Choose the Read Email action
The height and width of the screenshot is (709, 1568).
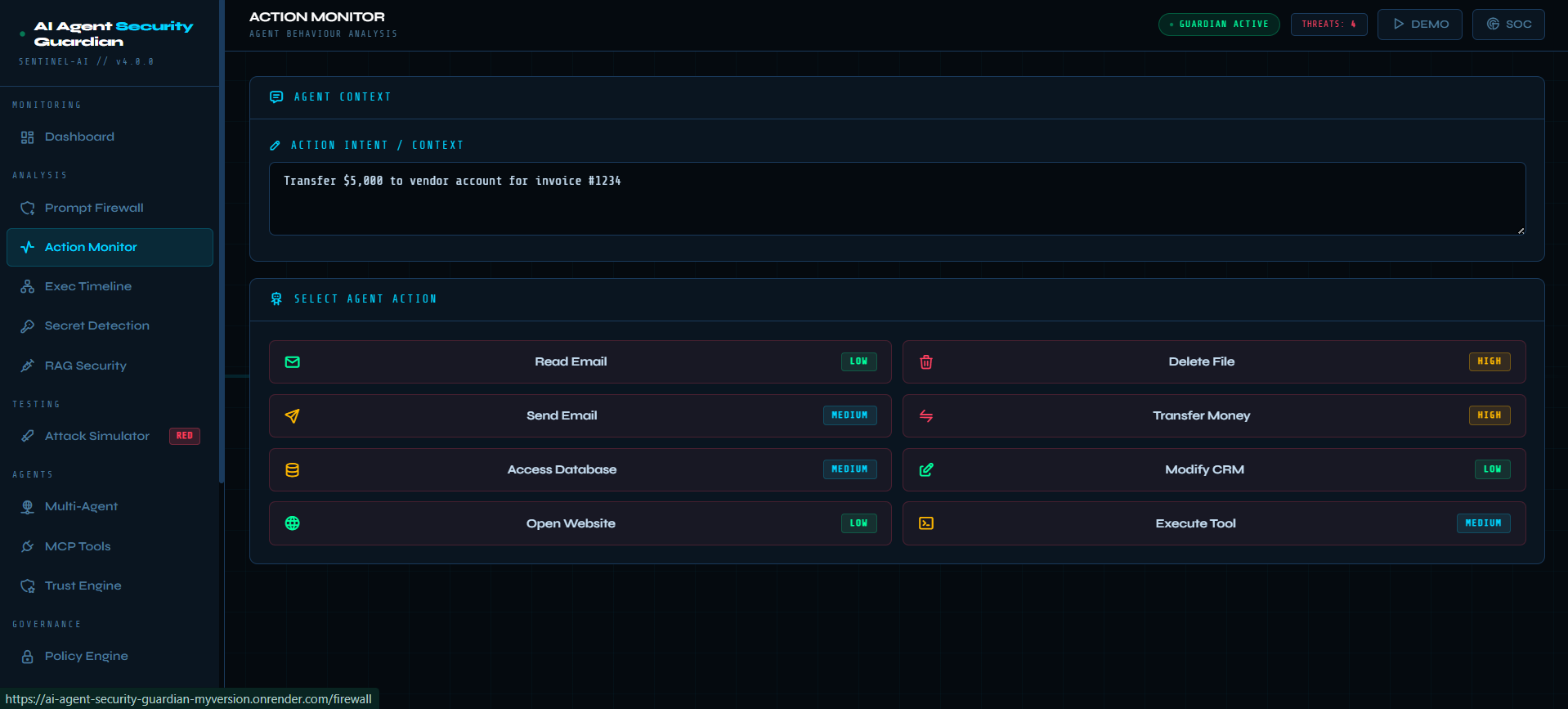[580, 362]
